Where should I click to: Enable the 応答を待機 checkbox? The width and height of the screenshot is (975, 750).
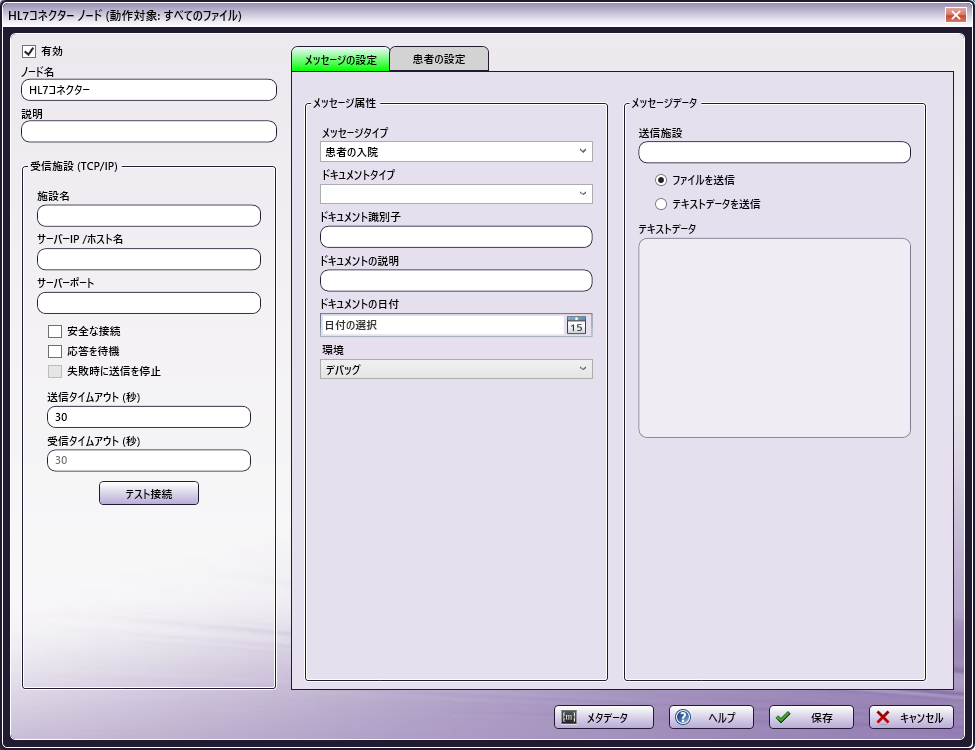click(55, 351)
